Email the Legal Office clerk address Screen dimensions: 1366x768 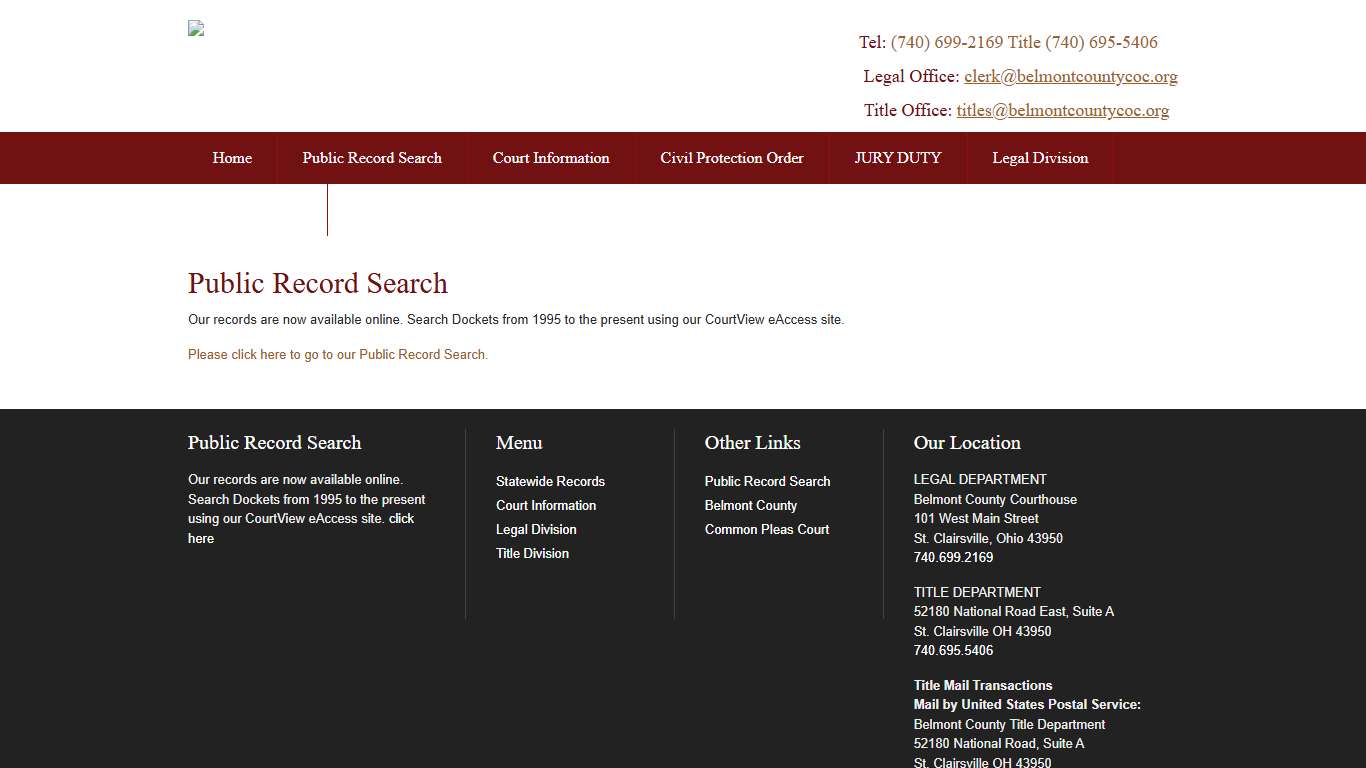pos(1071,76)
